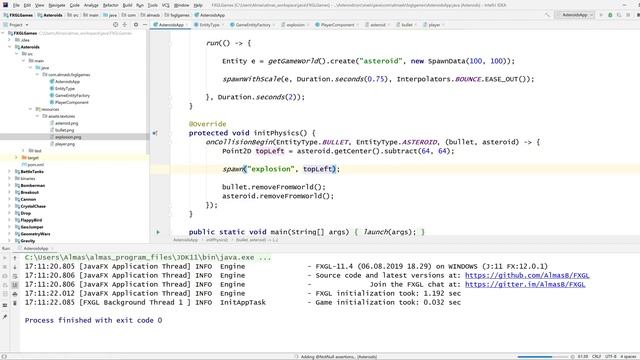Click the Run play icon beside AsteroidsApp configuration
The width and height of the screenshot is (640, 360).
(x=601, y=15)
